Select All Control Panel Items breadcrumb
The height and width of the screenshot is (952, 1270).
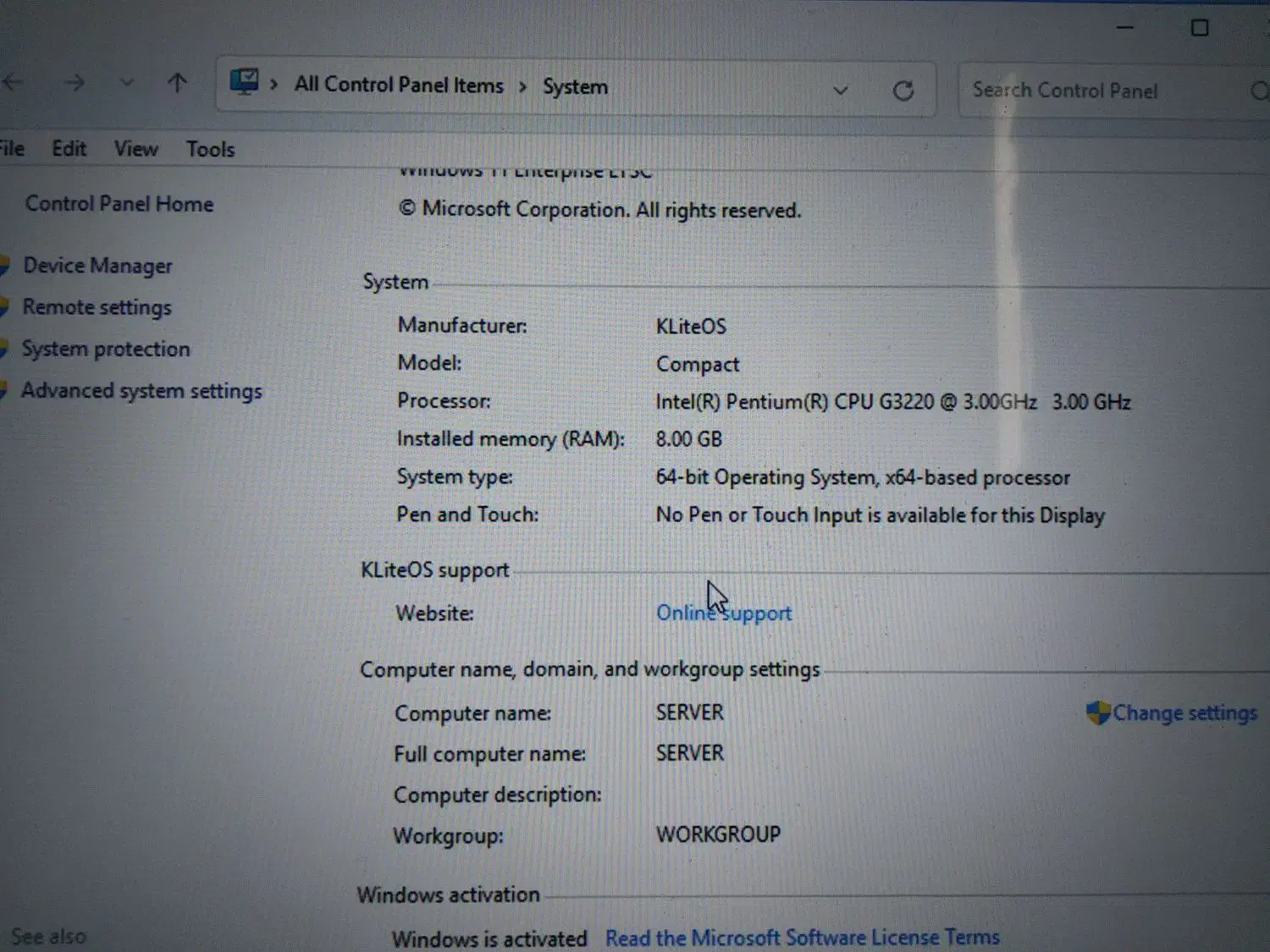pos(399,85)
